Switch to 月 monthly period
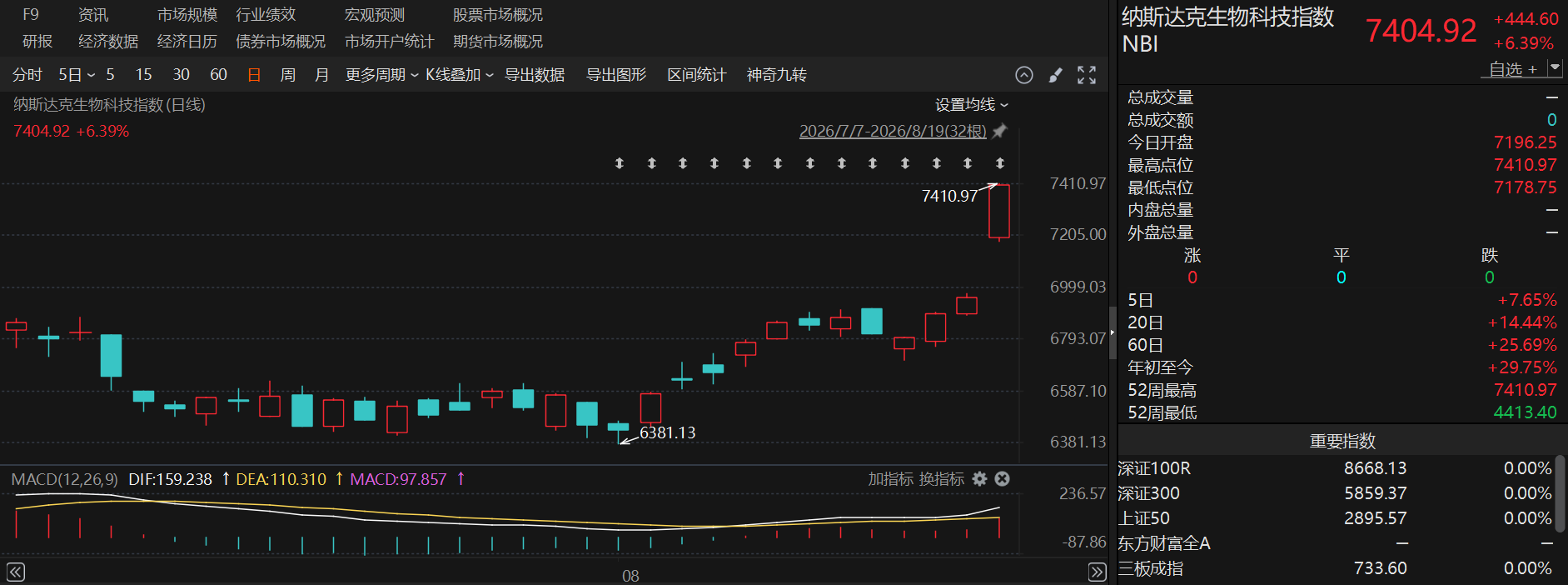 (x=322, y=75)
